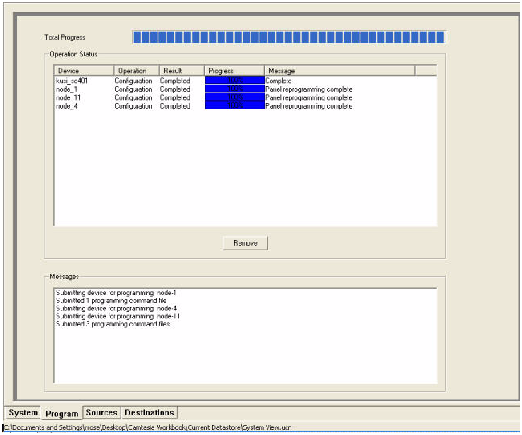Click the Total Progress bar

[x=289, y=37]
